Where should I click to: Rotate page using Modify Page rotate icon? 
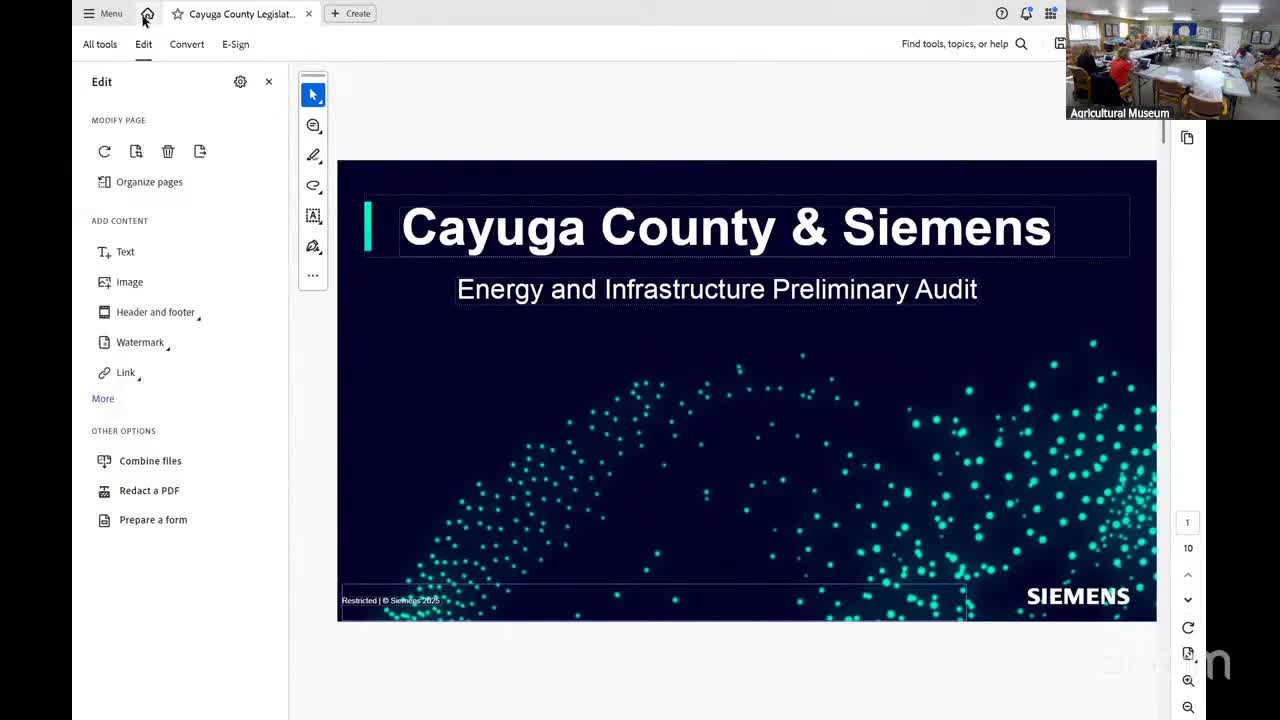[104, 151]
